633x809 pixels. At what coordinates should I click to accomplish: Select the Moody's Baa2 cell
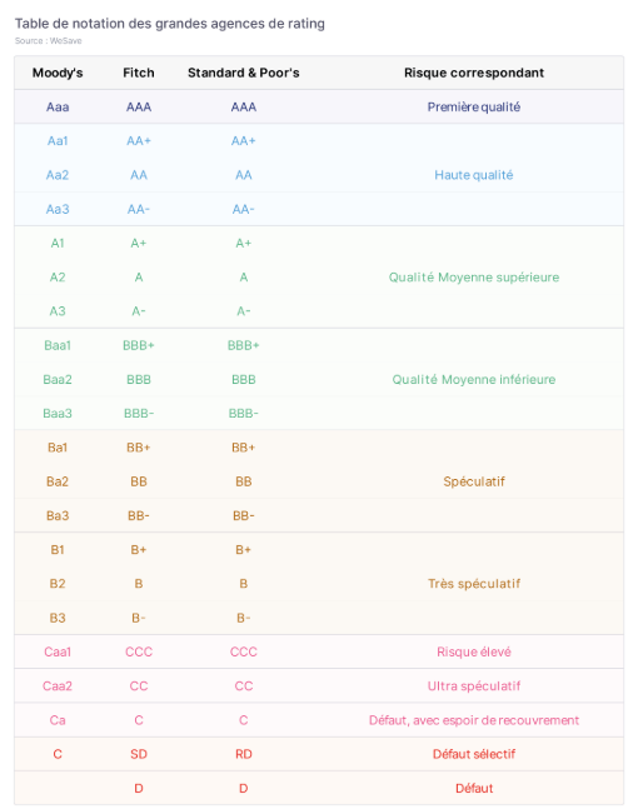coord(57,379)
